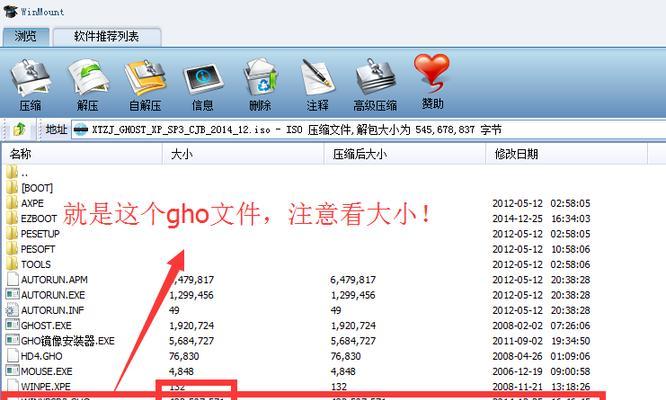The width and height of the screenshot is (666, 400).
Task: Click date 2008-02-02 07:26:06
Action: (541, 325)
